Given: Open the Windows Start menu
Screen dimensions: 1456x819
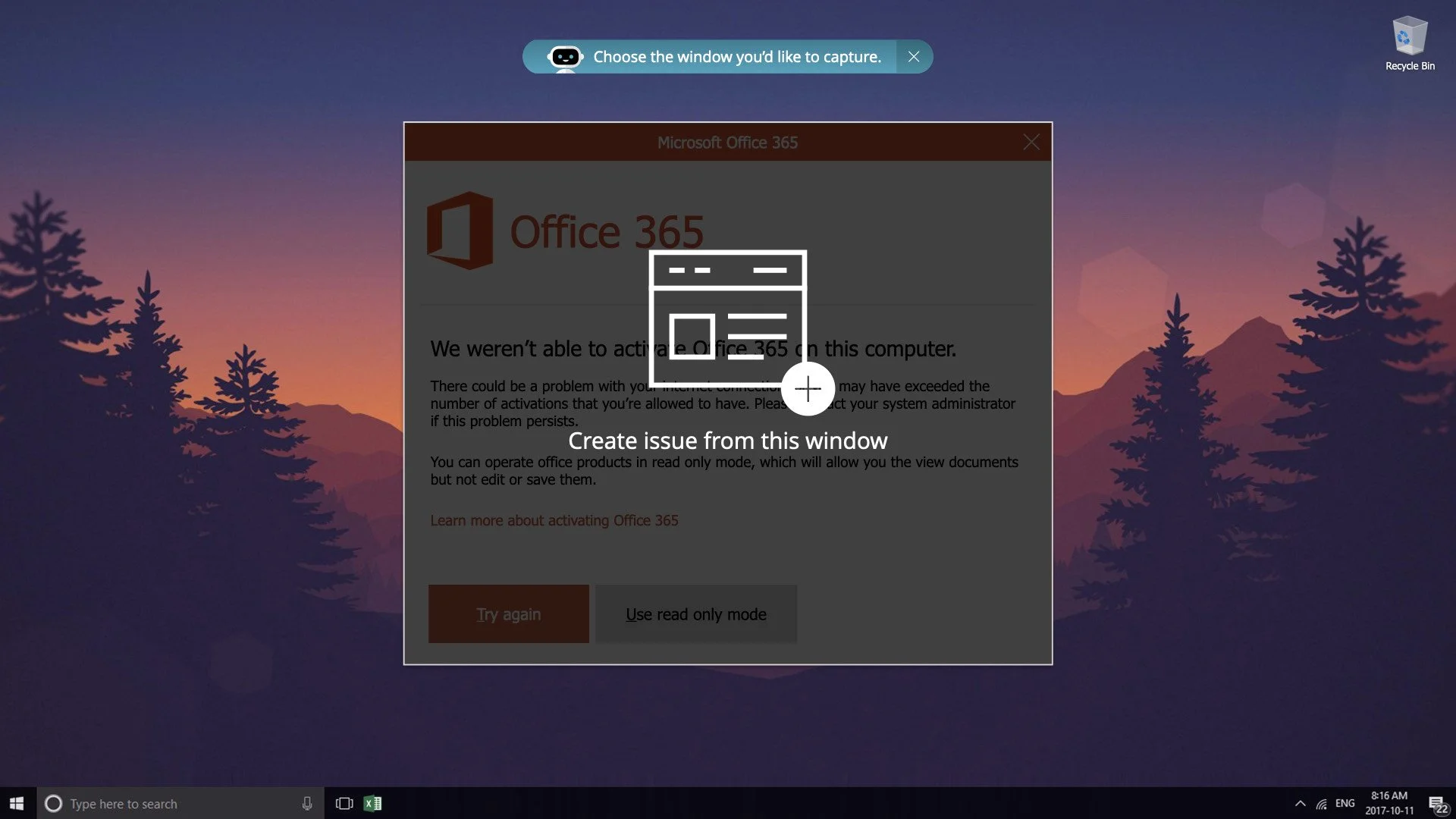Looking at the screenshot, I should (17, 803).
